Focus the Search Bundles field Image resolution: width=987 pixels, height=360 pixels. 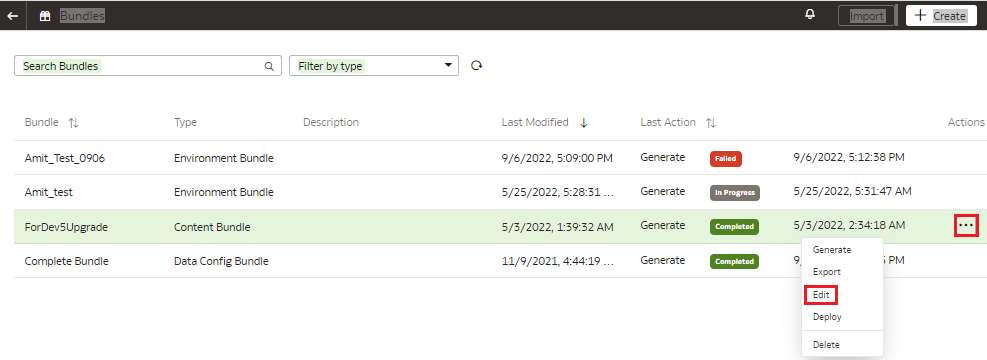(x=148, y=65)
